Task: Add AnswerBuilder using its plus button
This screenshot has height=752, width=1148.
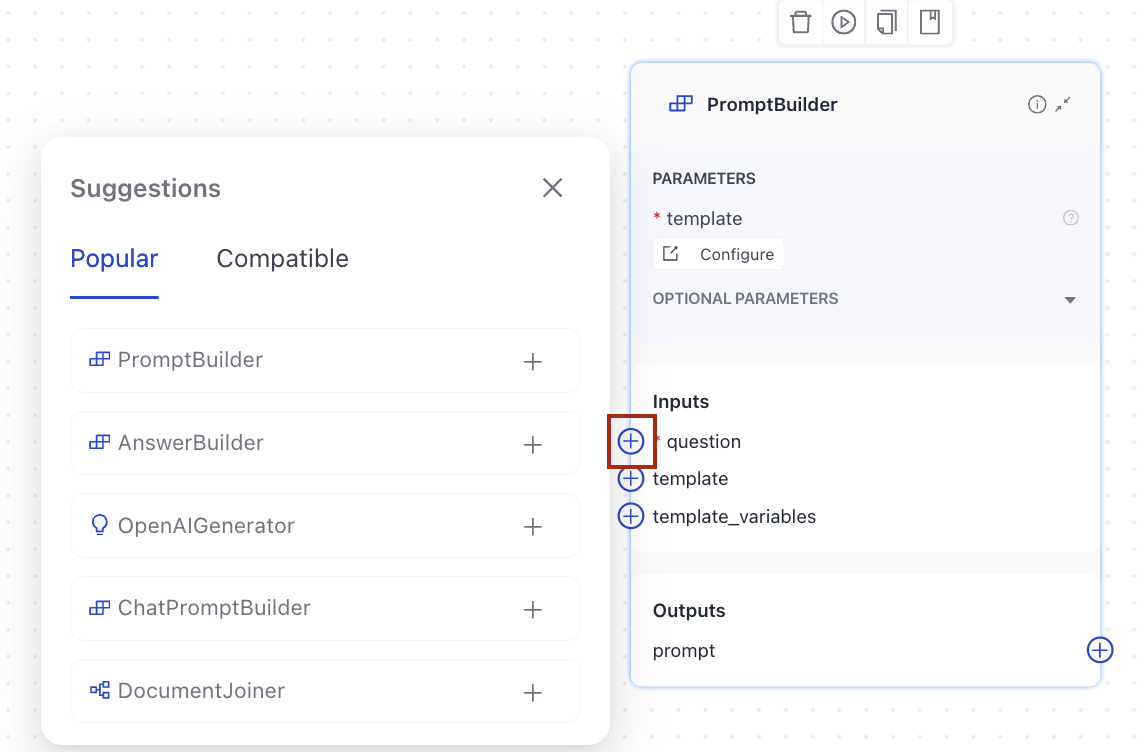Action: pos(533,443)
